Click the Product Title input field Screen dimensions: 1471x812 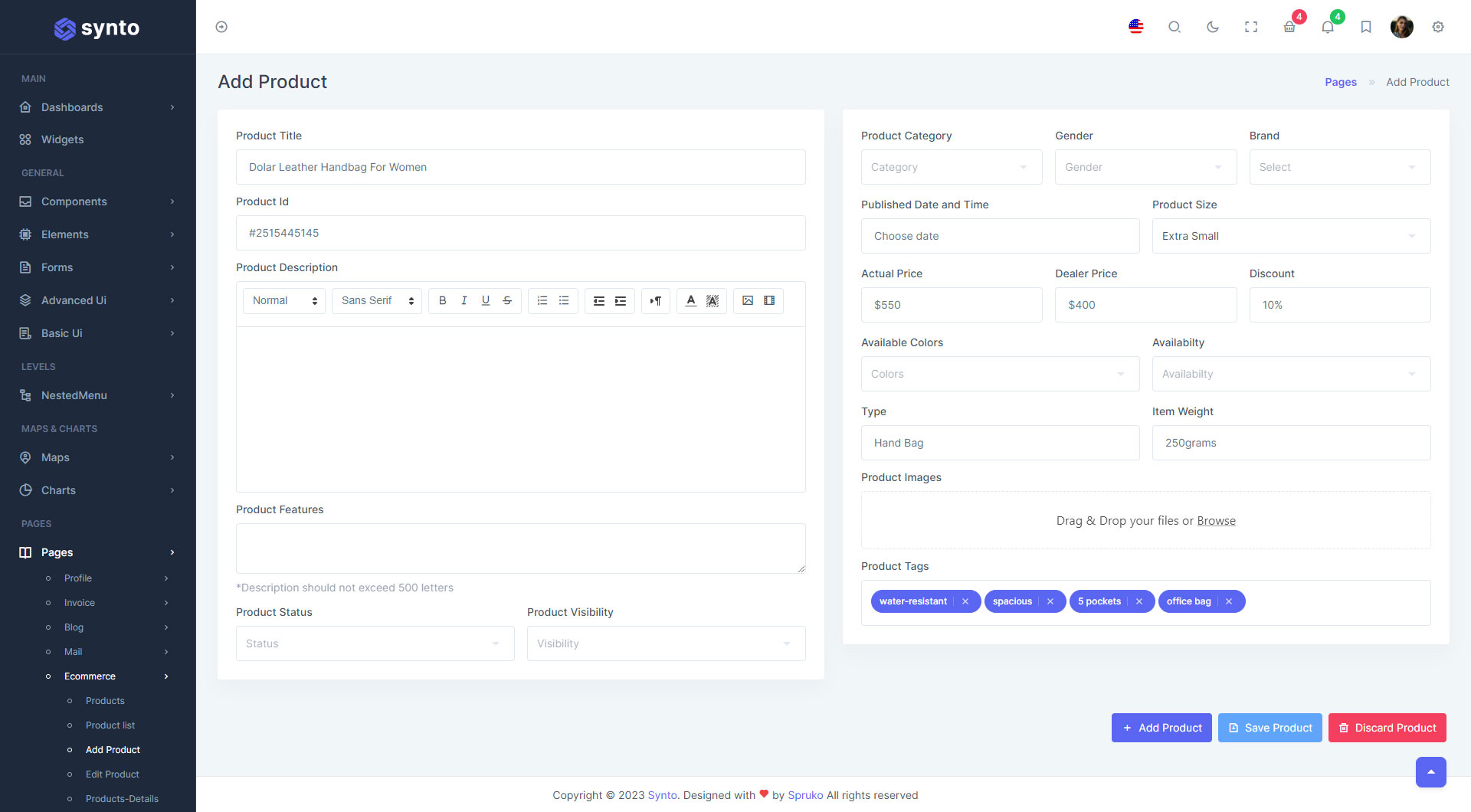(520, 167)
